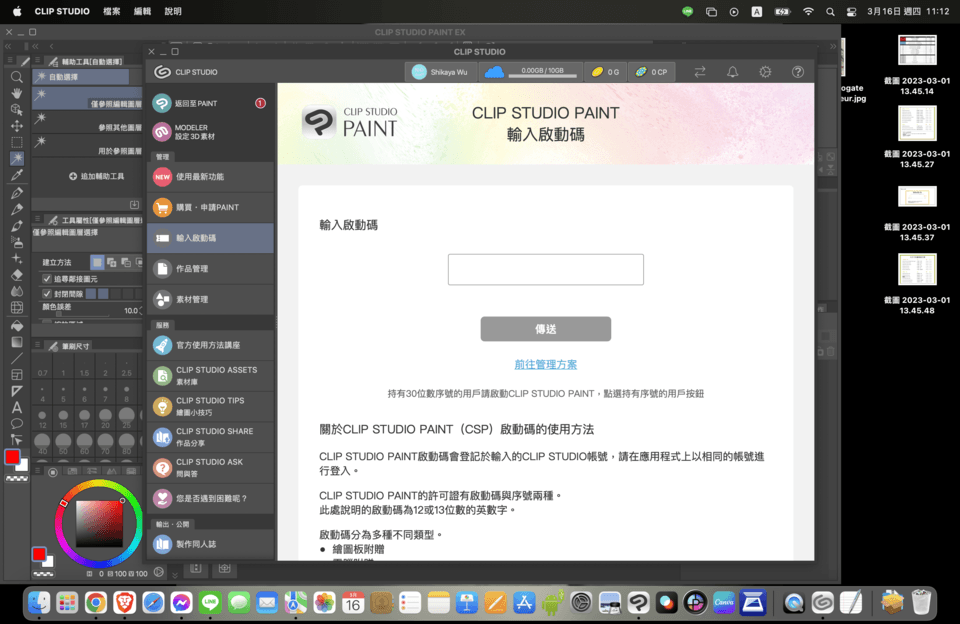
Task: Select the Zoom magnifier tool in PAINT toolbar
Action: pyautogui.click(x=17, y=77)
